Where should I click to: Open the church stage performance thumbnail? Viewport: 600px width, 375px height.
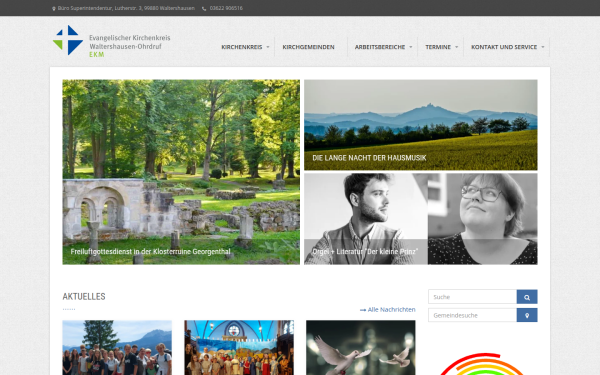(239, 347)
